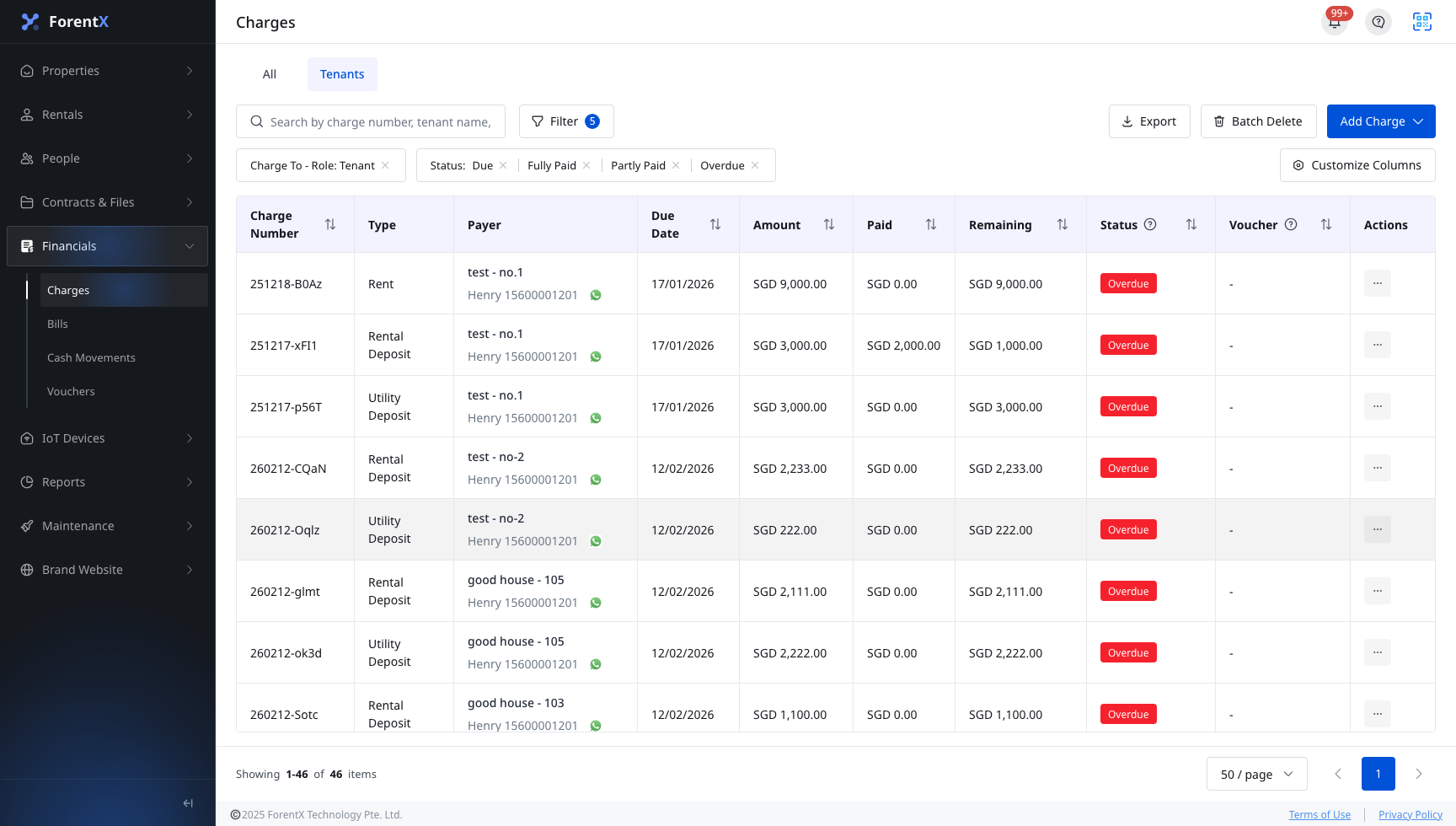Go to pagination page 1
Screen dimensions: 1456x826
(x=1378, y=774)
